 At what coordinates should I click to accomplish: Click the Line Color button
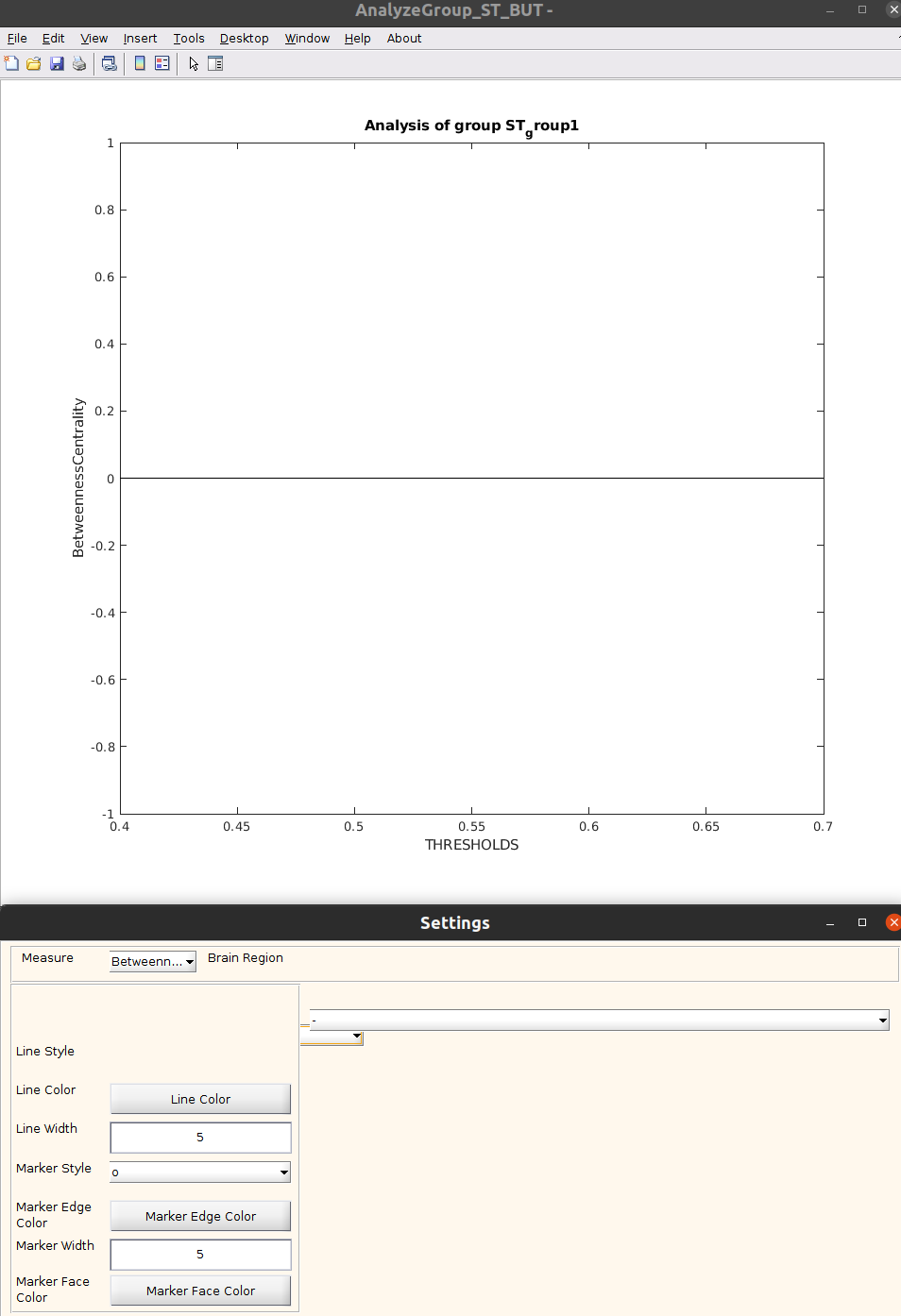pos(200,1099)
